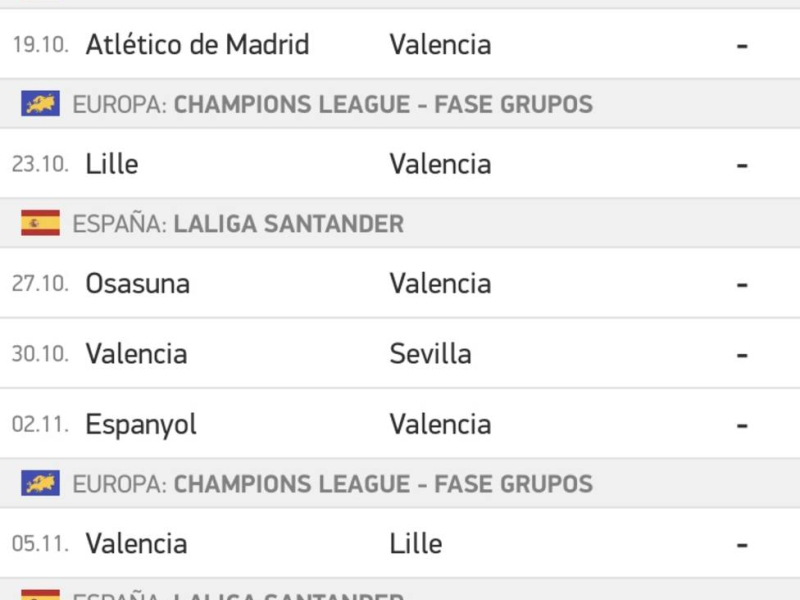Click the 02.11. match date
Image resolution: width=800 pixels, height=600 pixels.
[x=40, y=424]
